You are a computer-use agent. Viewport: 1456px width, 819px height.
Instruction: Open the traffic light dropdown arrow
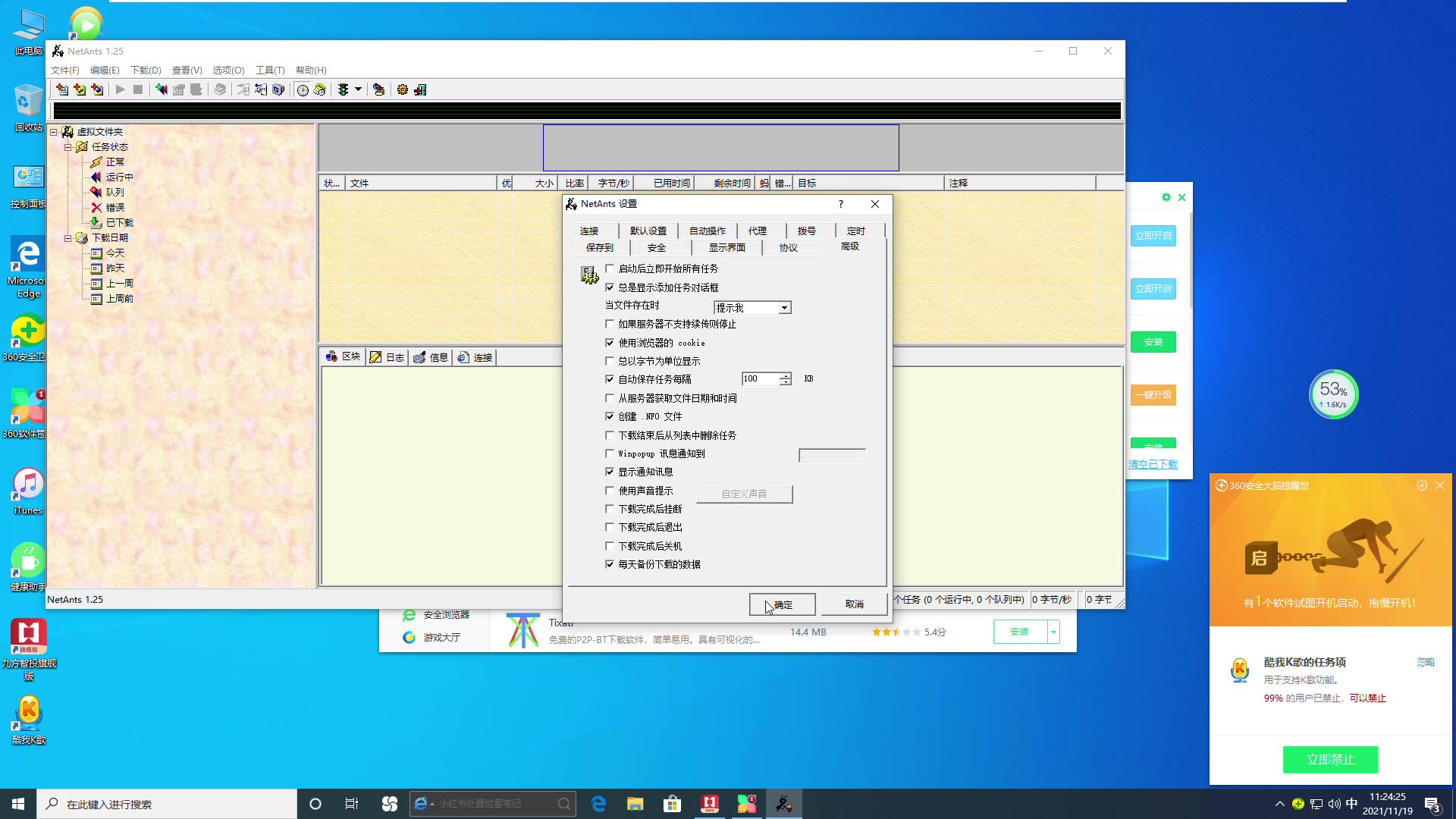tap(358, 89)
